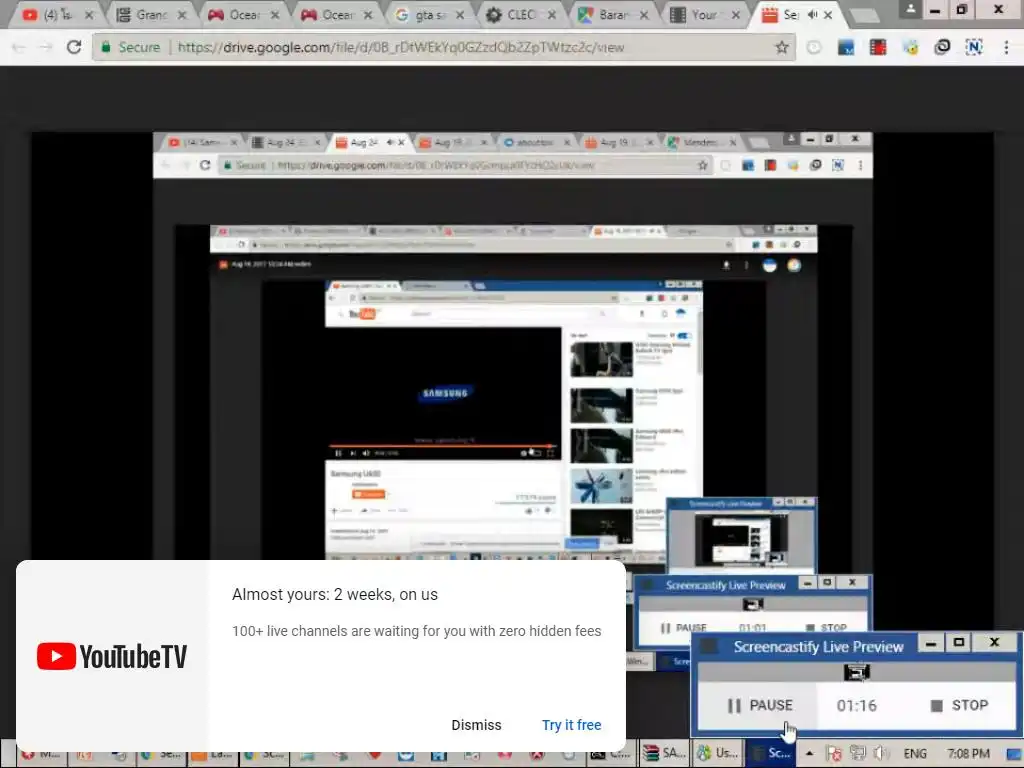Viewport: 1024px width, 768px height.
Task: Dismiss the YouTube TV promotion
Action: click(x=476, y=725)
